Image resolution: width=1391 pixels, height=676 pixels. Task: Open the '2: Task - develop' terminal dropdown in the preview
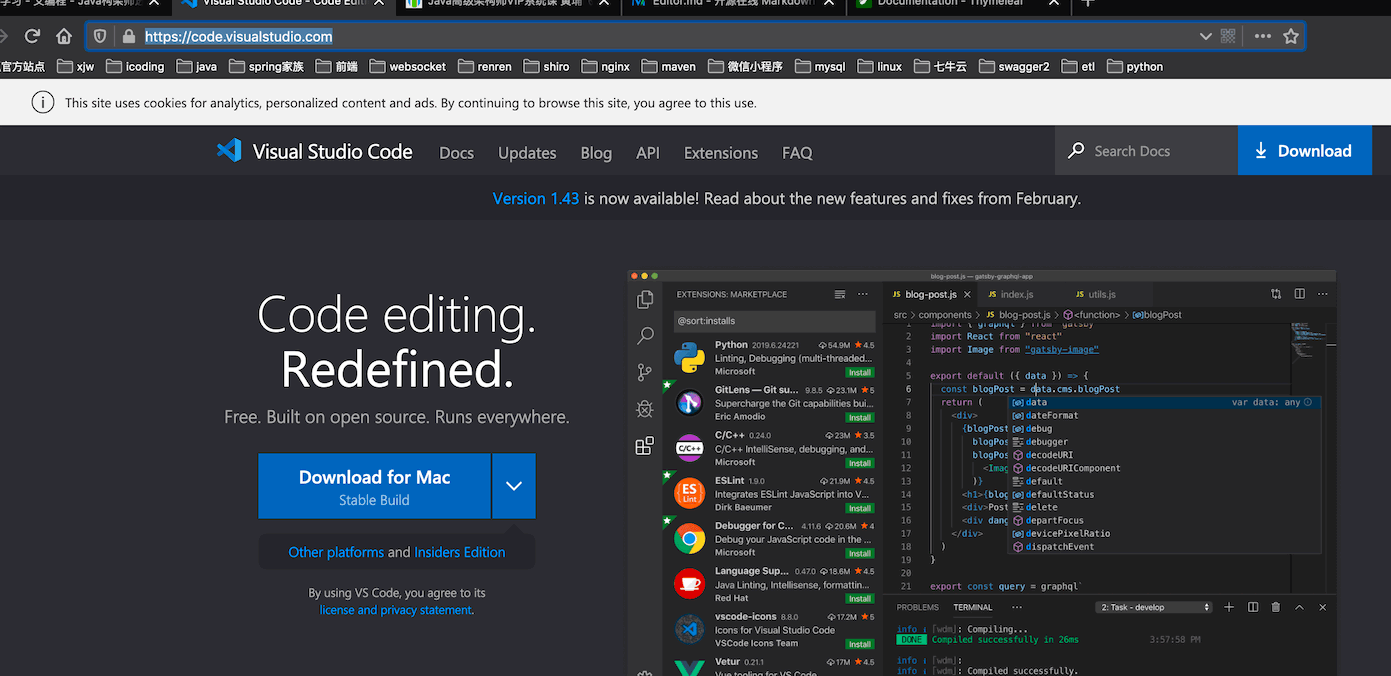(1155, 607)
